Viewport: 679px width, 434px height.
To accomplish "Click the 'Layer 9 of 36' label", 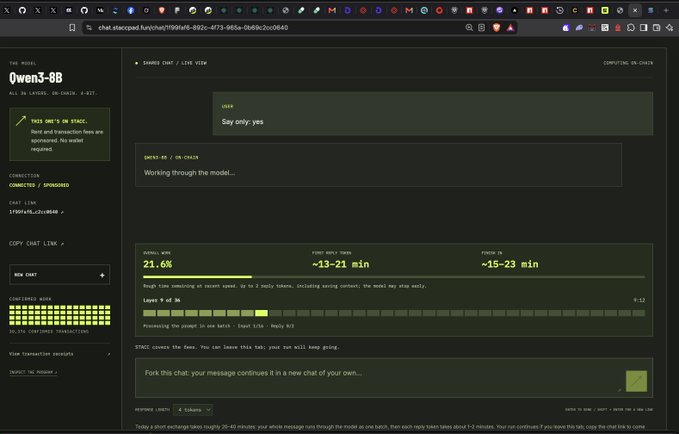I will (x=162, y=300).
